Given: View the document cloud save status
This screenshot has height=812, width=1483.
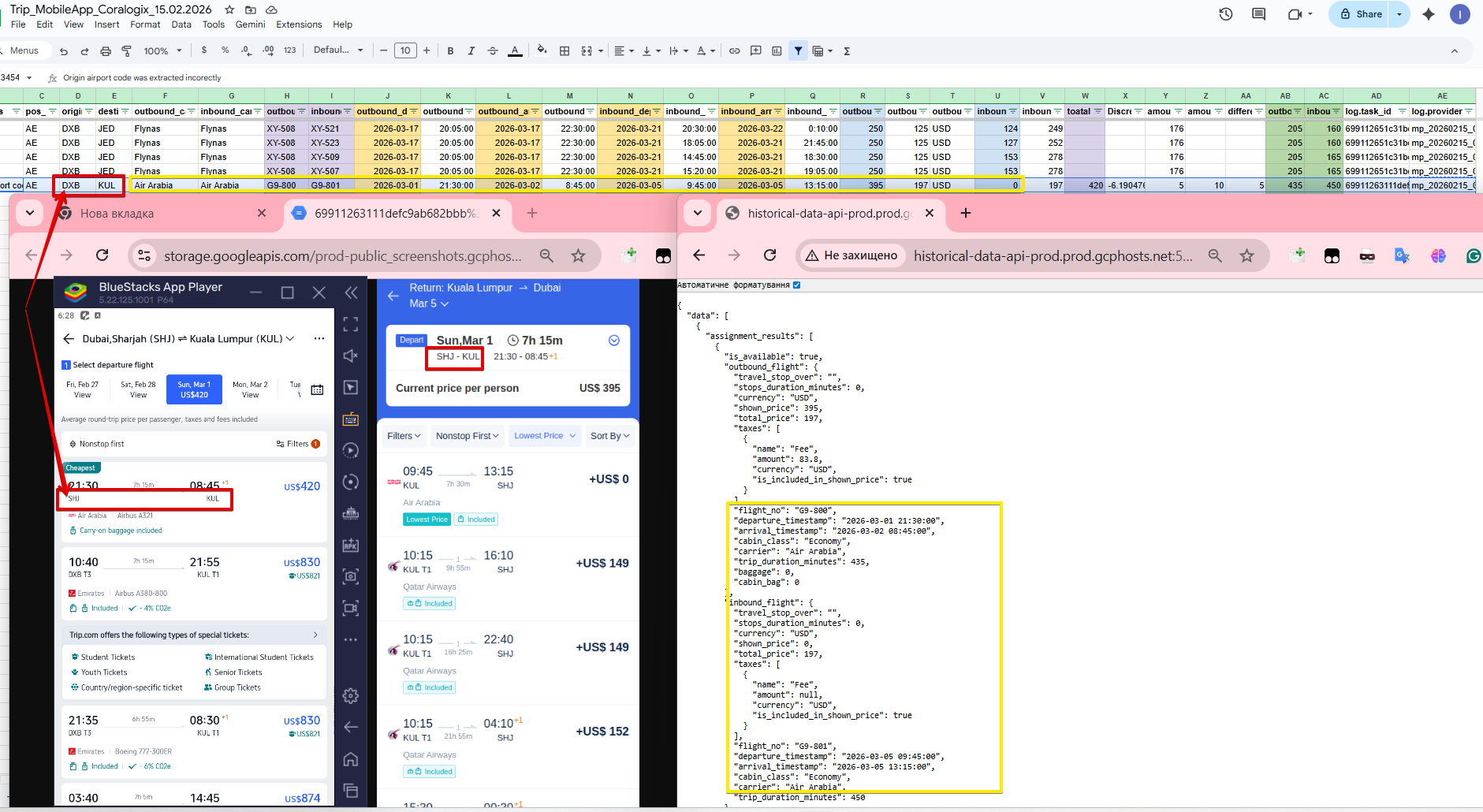Looking at the screenshot, I should click(271, 9).
